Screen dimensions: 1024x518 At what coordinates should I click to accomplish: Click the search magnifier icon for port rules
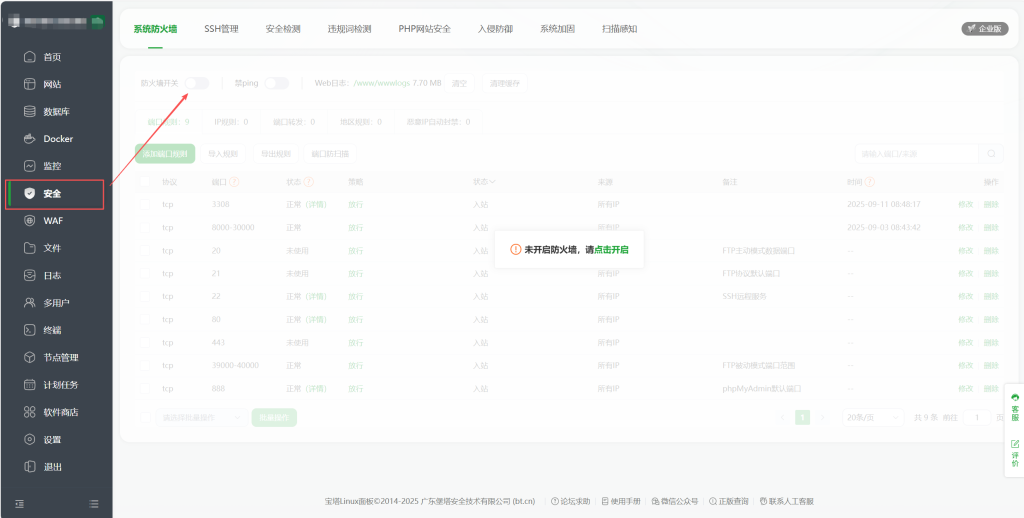pos(991,154)
